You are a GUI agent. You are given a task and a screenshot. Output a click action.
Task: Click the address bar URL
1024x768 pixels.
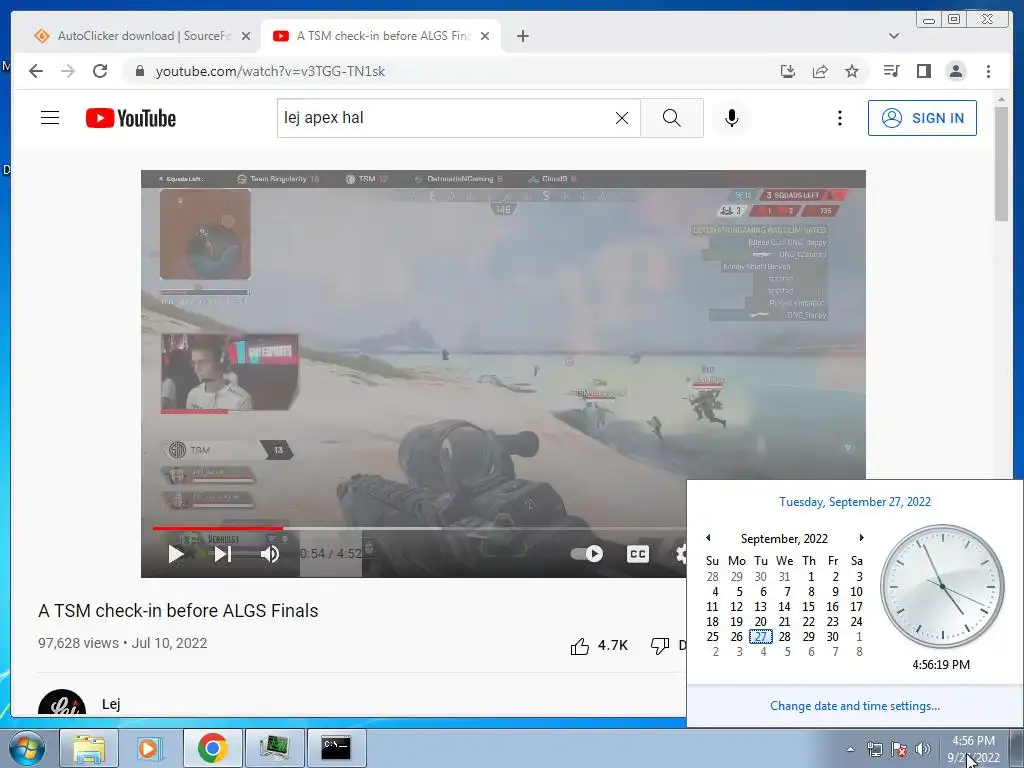[x=270, y=71]
